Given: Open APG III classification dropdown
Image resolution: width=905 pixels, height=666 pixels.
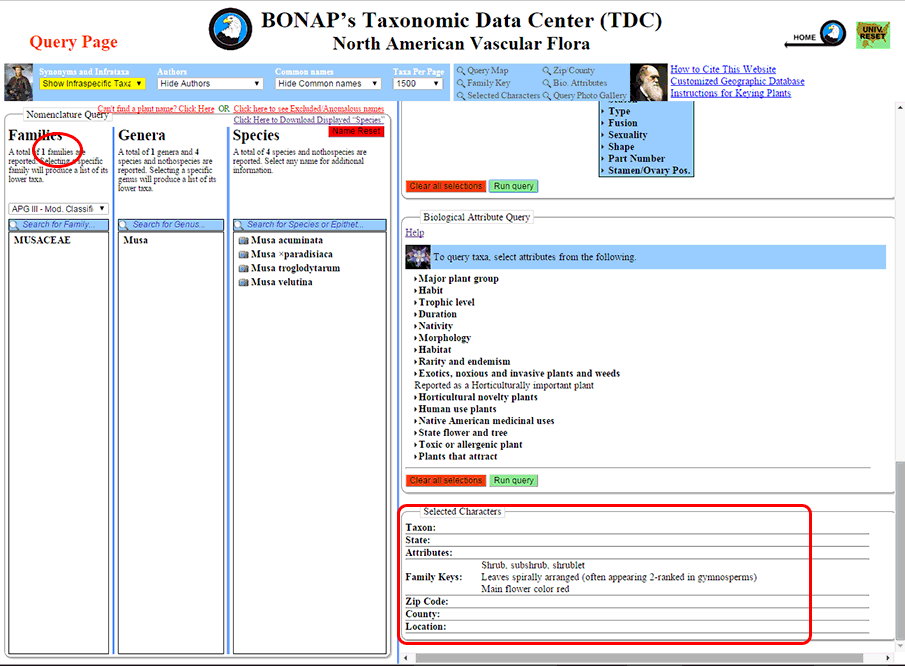Looking at the screenshot, I should pyautogui.click(x=58, y=209).
